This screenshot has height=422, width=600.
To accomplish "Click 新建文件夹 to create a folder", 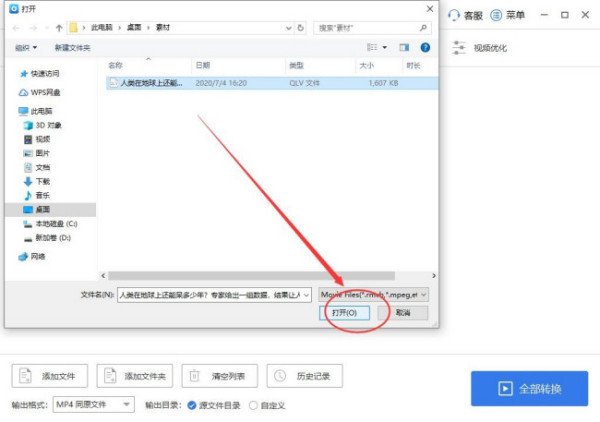I will coord(72,47).
